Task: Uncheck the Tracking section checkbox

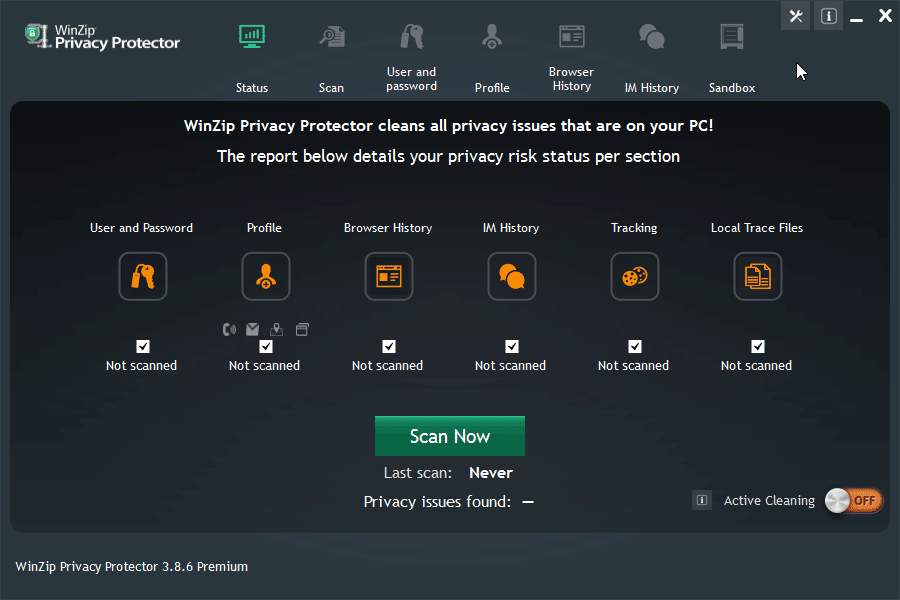Action: [x=635, y=346]
